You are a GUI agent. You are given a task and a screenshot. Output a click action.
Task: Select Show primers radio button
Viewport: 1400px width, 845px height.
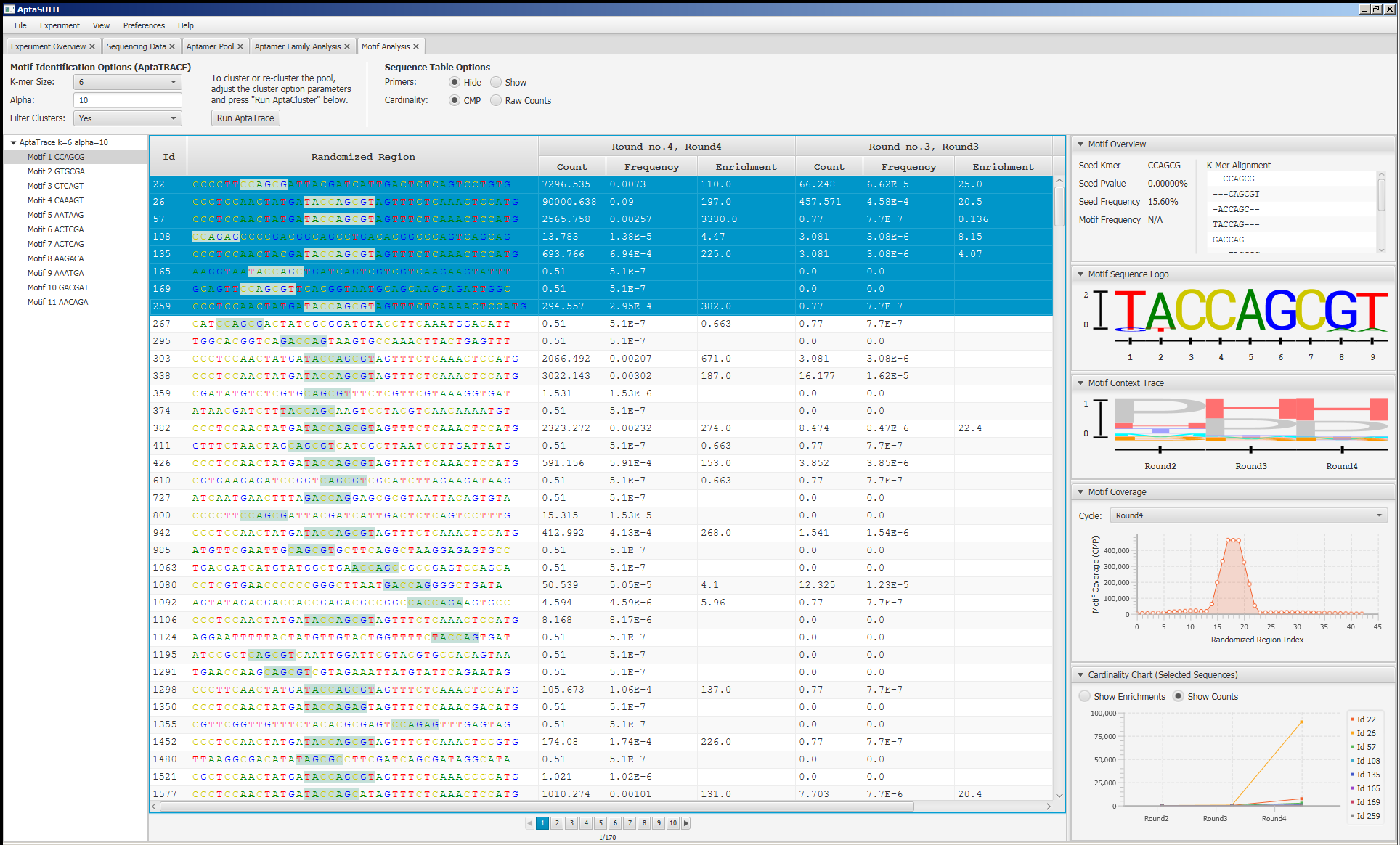[497, 83]
